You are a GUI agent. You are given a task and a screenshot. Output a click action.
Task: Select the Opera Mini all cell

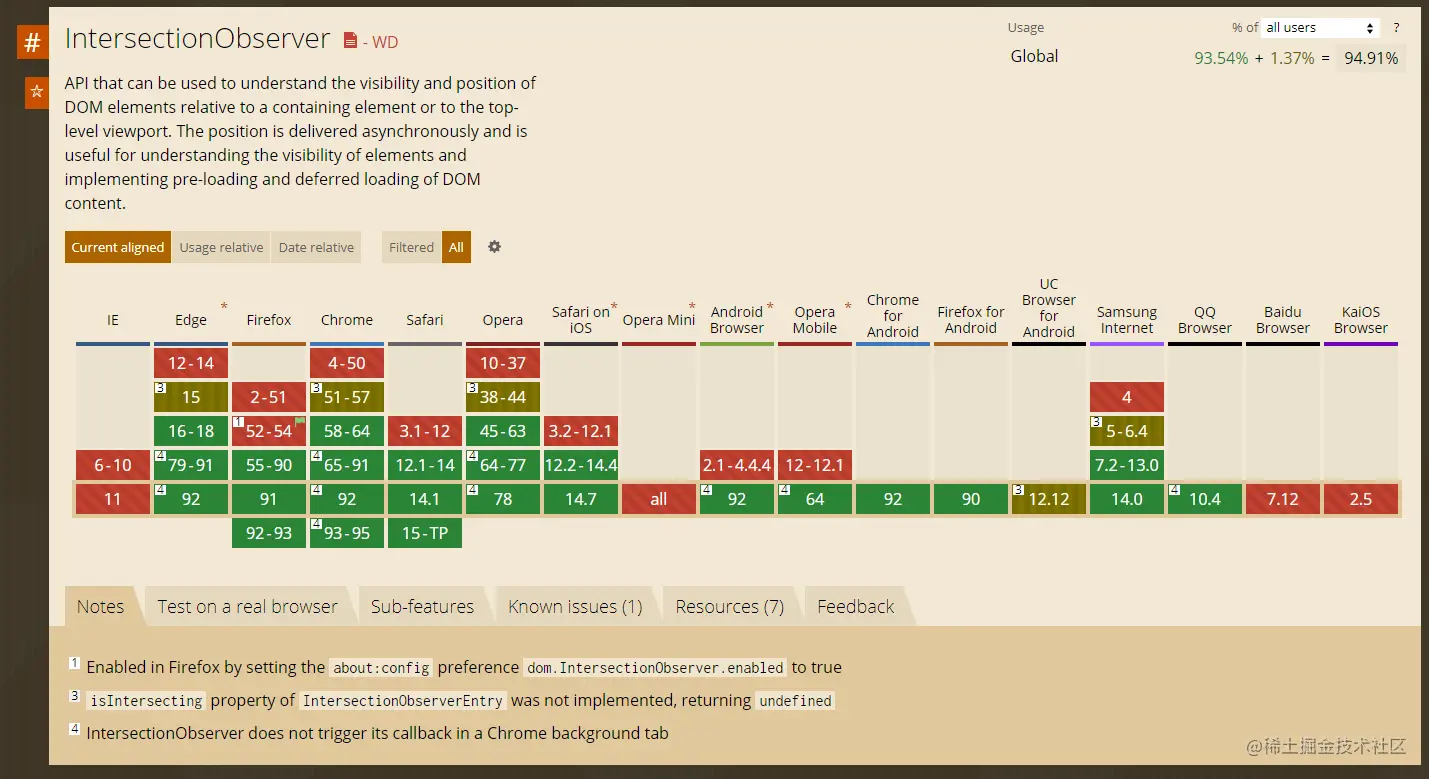(659, 499)
